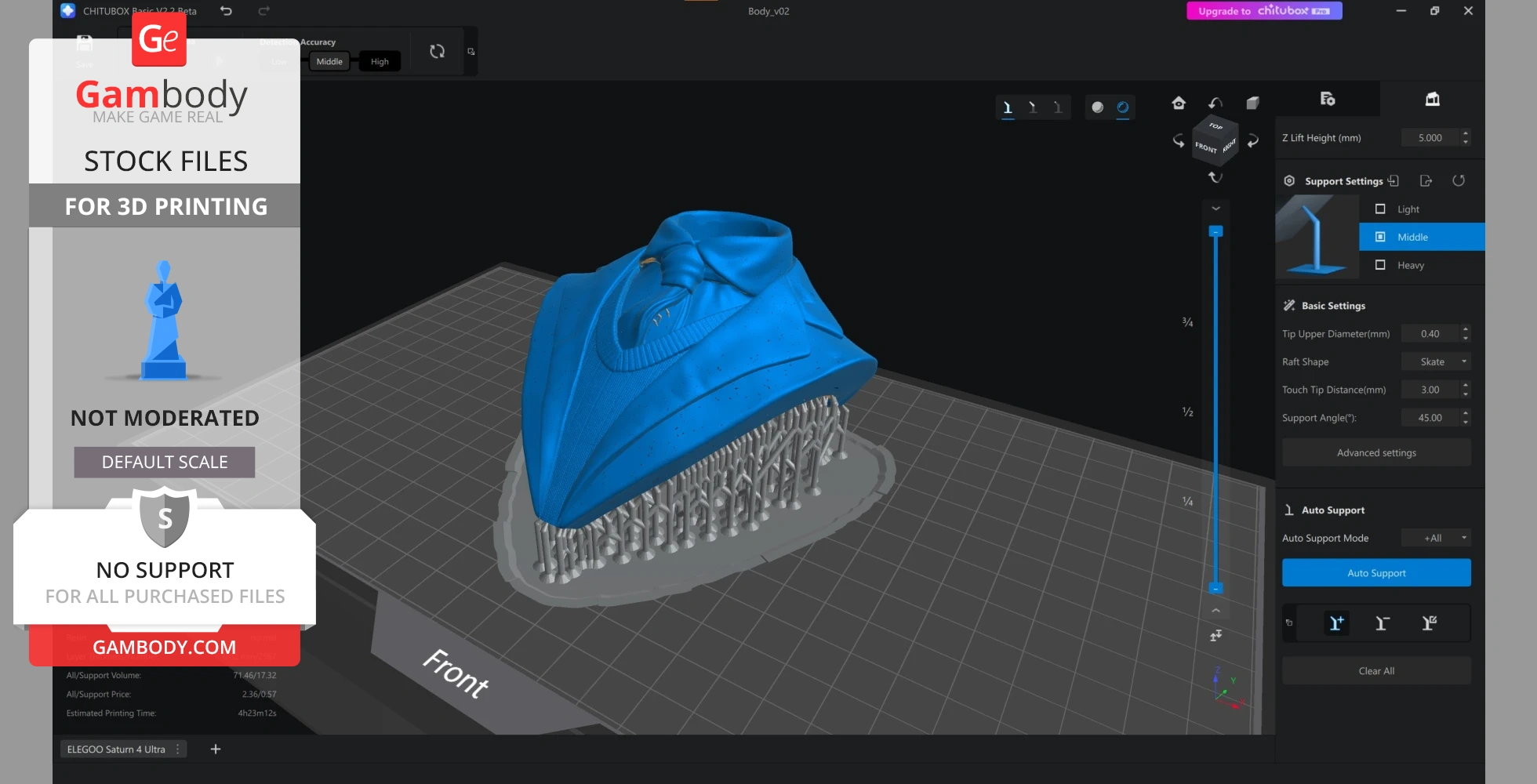Viewport: 1537px width, 784px height.
Task: Click the home view icon
Action: coord(1179,103)
